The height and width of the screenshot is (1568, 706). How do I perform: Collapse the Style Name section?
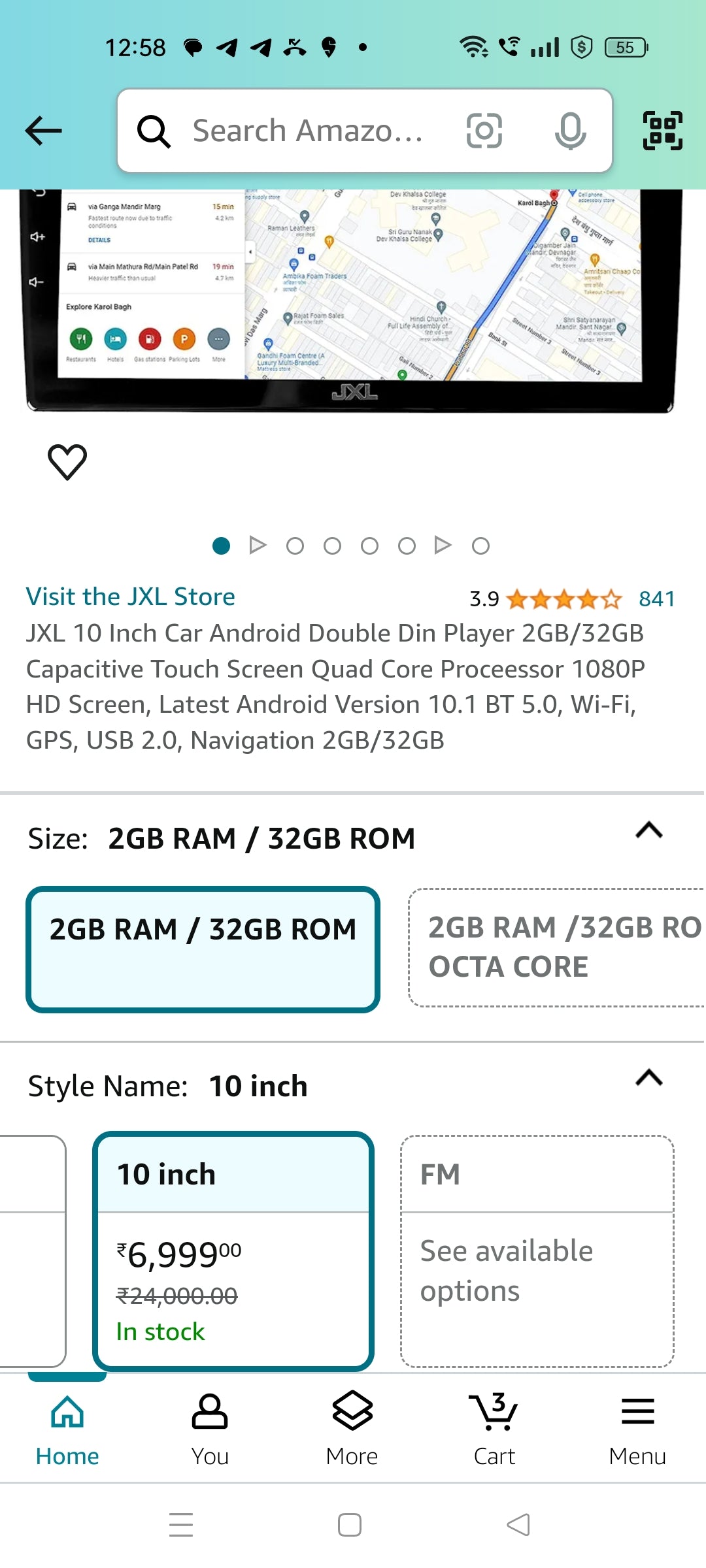648,1078
